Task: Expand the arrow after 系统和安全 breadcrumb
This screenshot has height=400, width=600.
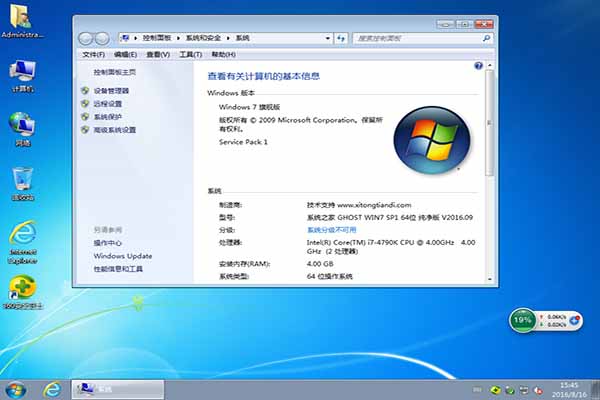Action: 228,38
